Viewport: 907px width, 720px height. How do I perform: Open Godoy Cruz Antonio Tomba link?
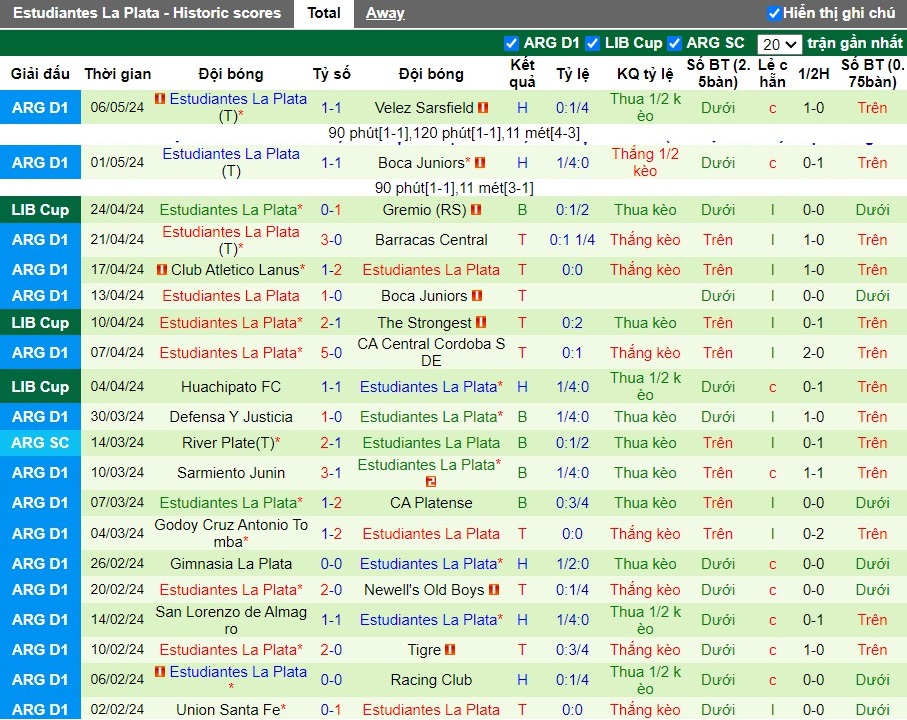(231, 533)
